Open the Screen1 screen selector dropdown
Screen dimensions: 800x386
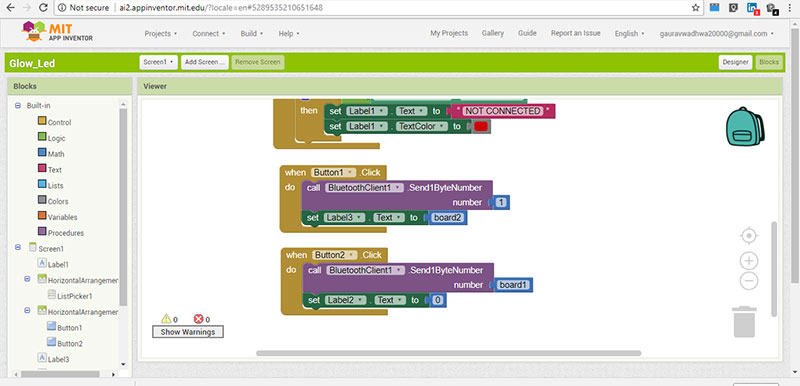click(x=158, y=62)
